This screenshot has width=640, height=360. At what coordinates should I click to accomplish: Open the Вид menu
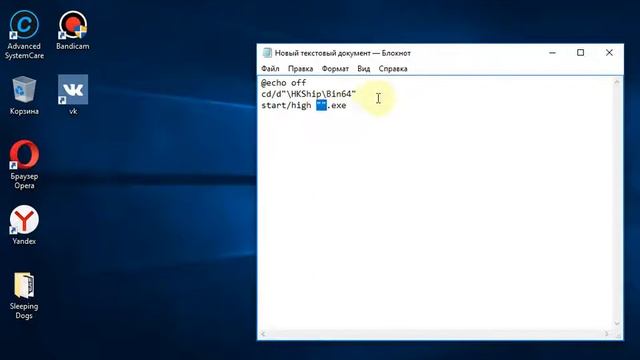[364, 69]
